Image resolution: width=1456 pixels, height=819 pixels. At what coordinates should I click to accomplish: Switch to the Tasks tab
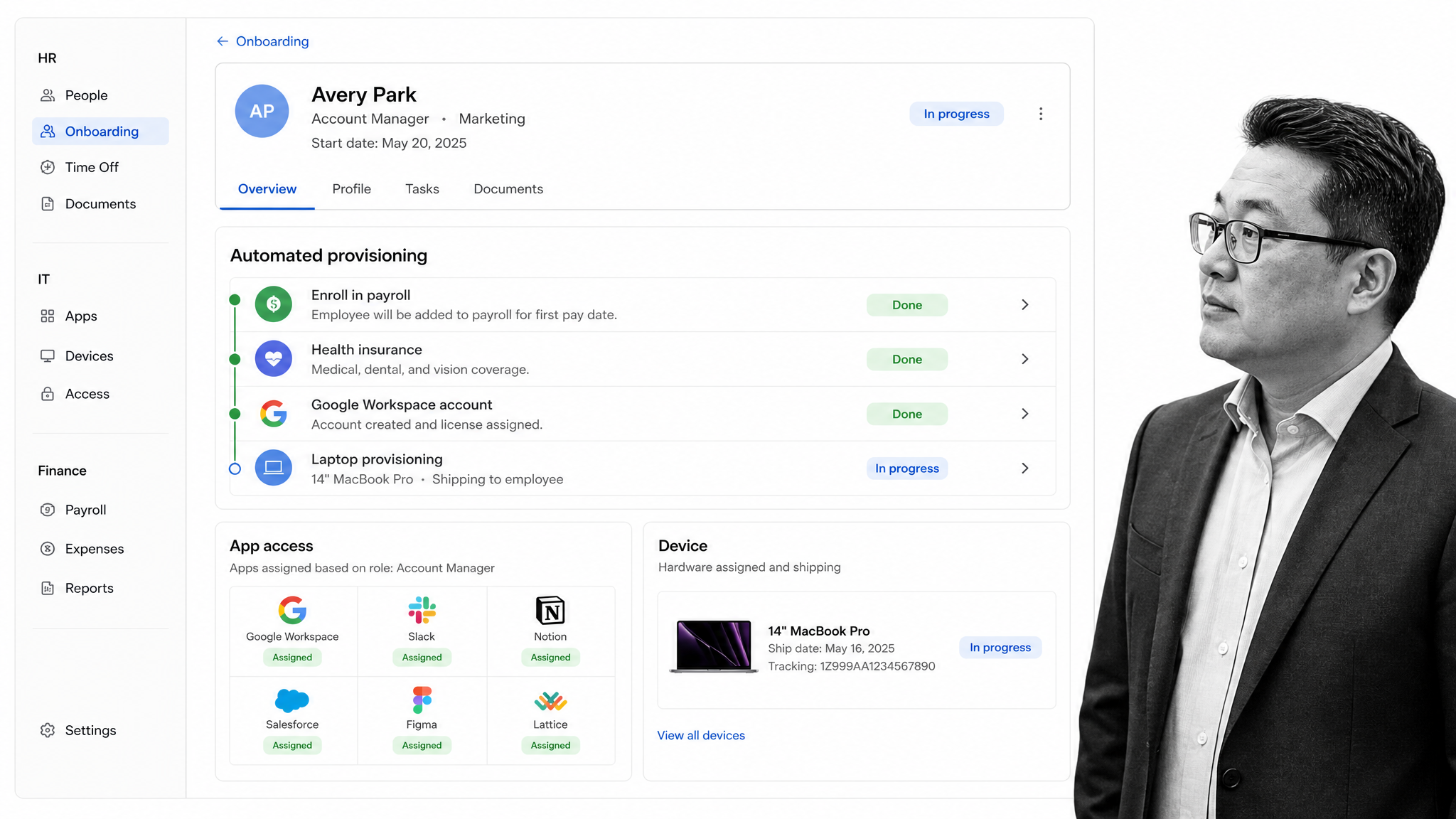(422, 189)
